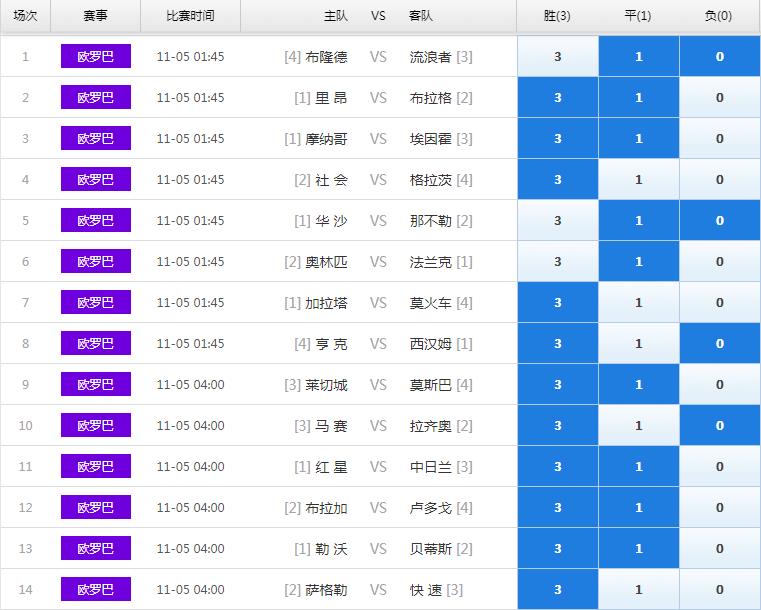Viewport: 761px width, 610px height.
Task: Deselect draw (1) for match 9 莱切城
Action: point(639,384)
